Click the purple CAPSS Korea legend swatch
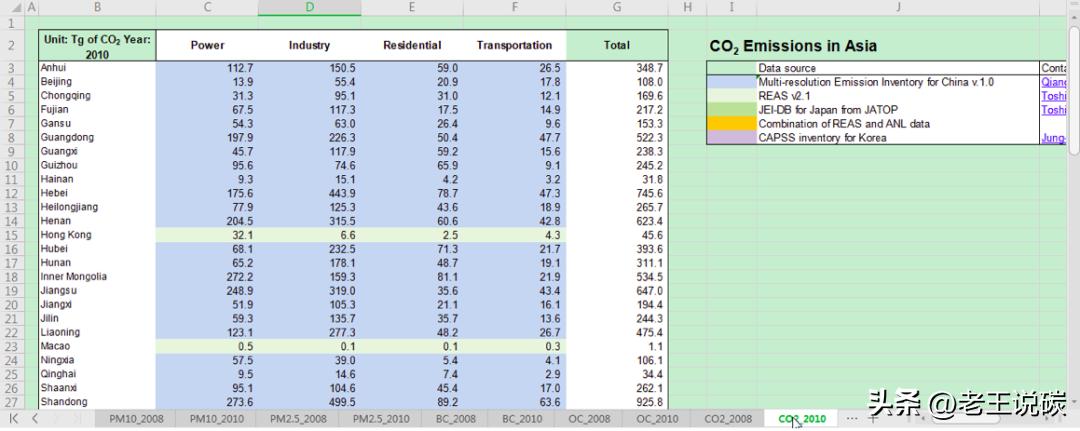Screen dimensions: 1080x431 point(730,138)
